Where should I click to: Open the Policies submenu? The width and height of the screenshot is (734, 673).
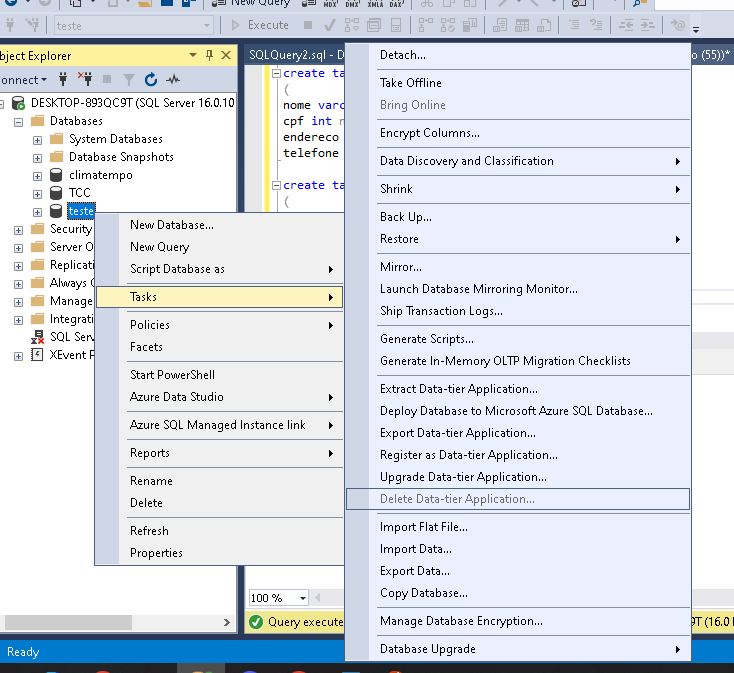coord(220,325)
